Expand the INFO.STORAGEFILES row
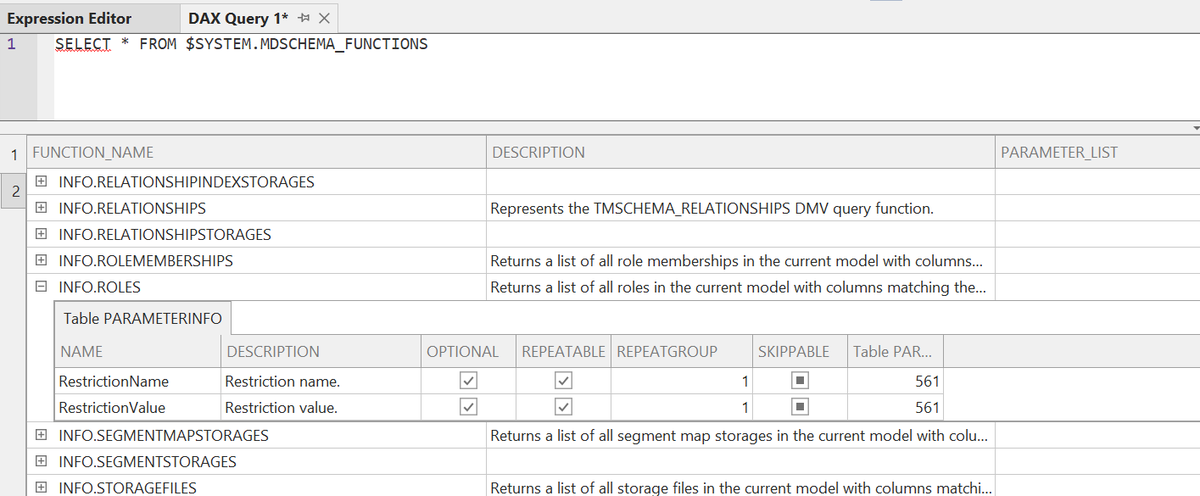 pyautogui.click(x=40, y=488)
